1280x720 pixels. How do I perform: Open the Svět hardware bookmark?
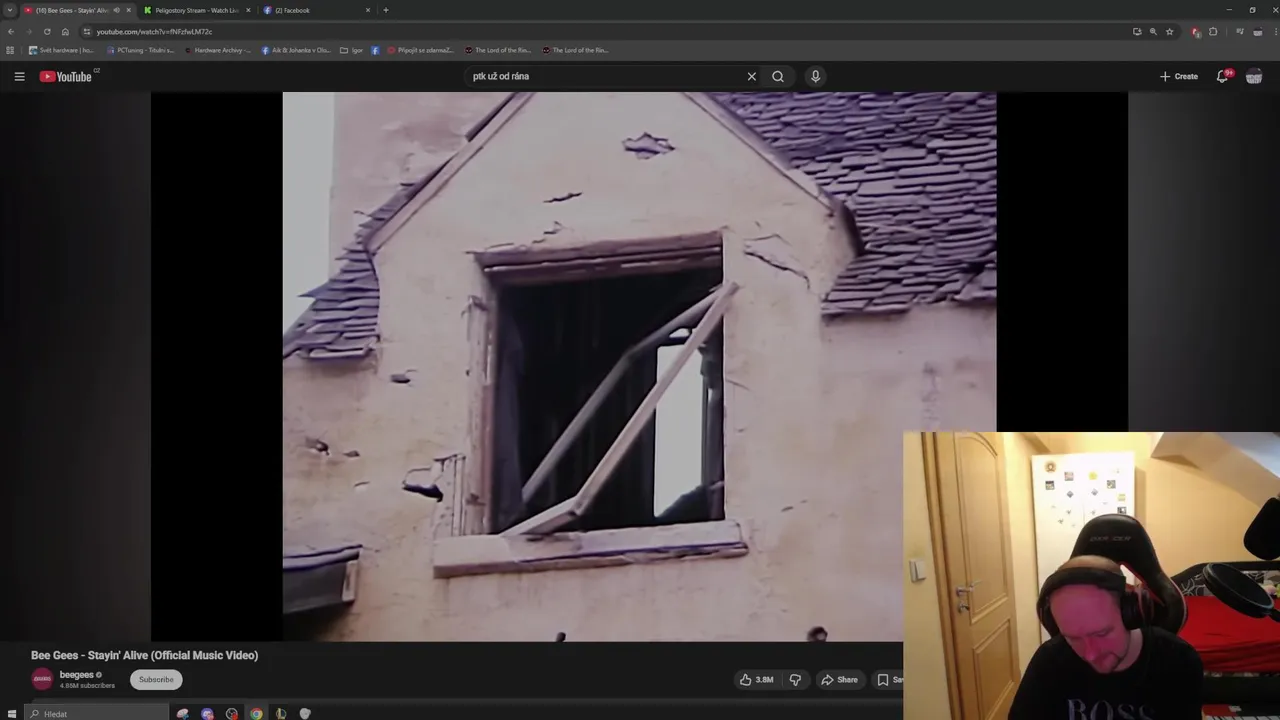60,50
